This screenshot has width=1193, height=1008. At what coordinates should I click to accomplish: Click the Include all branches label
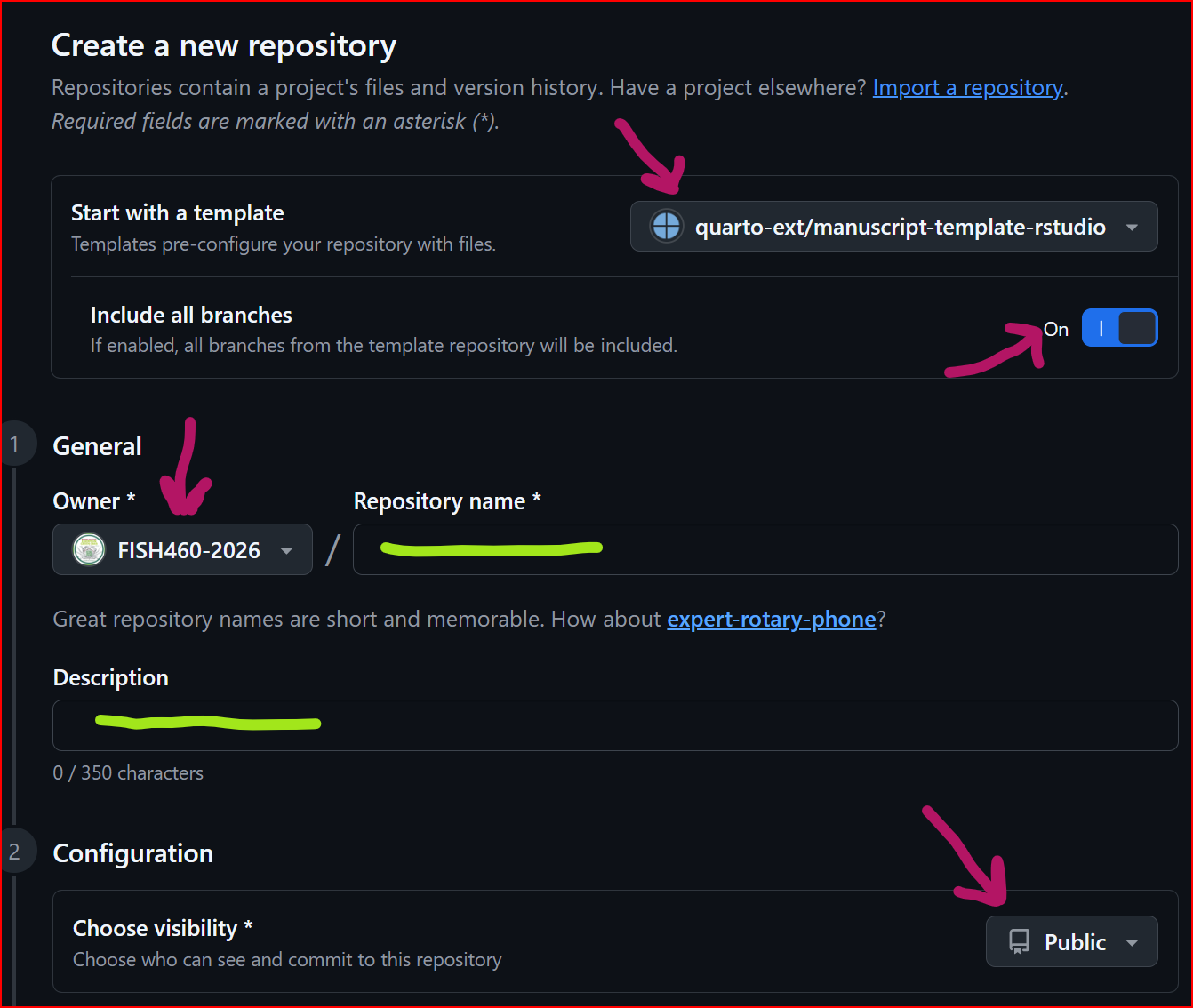pos(191,316)
